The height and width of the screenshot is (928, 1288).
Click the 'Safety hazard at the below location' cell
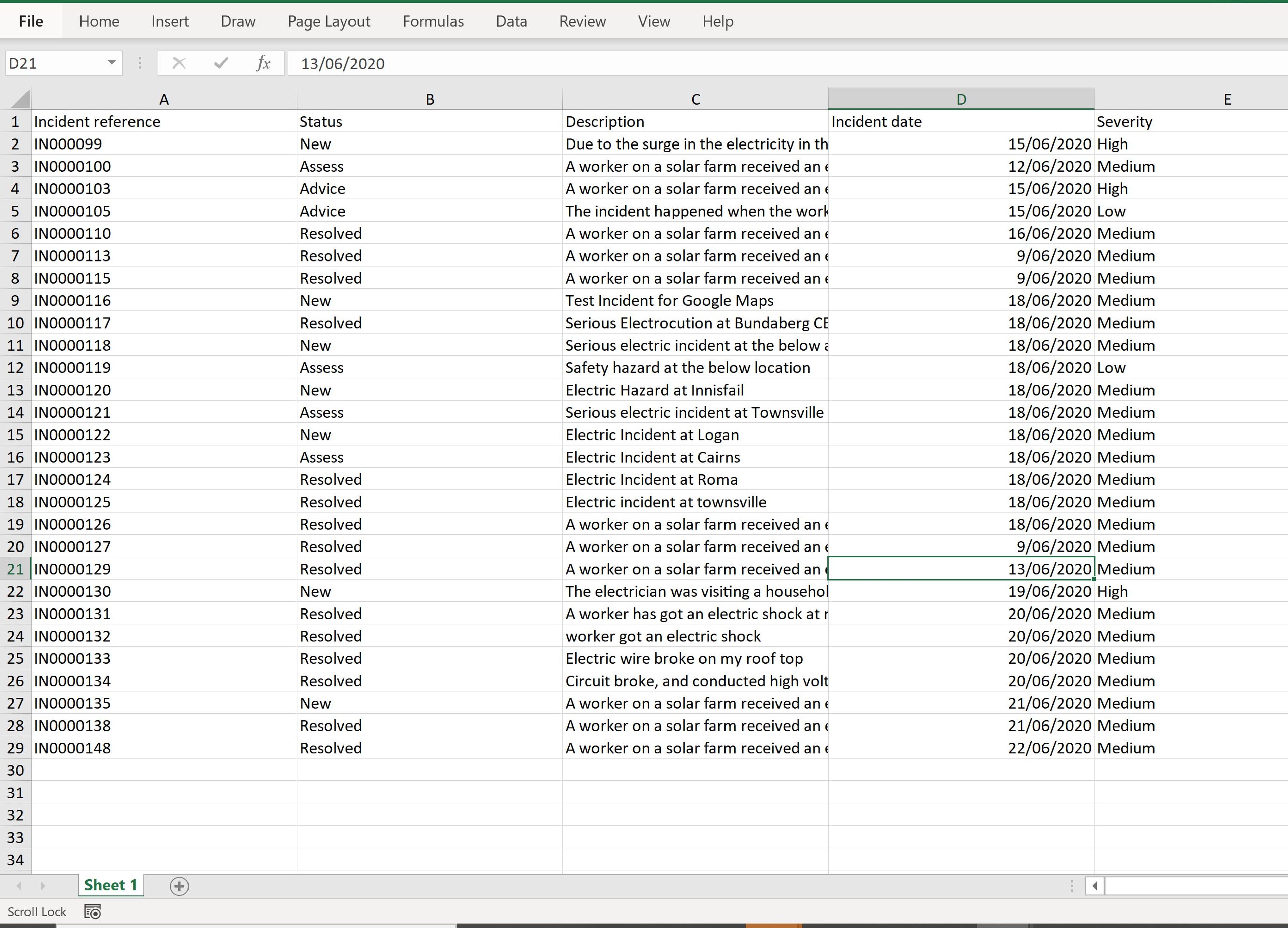[696, 368]
